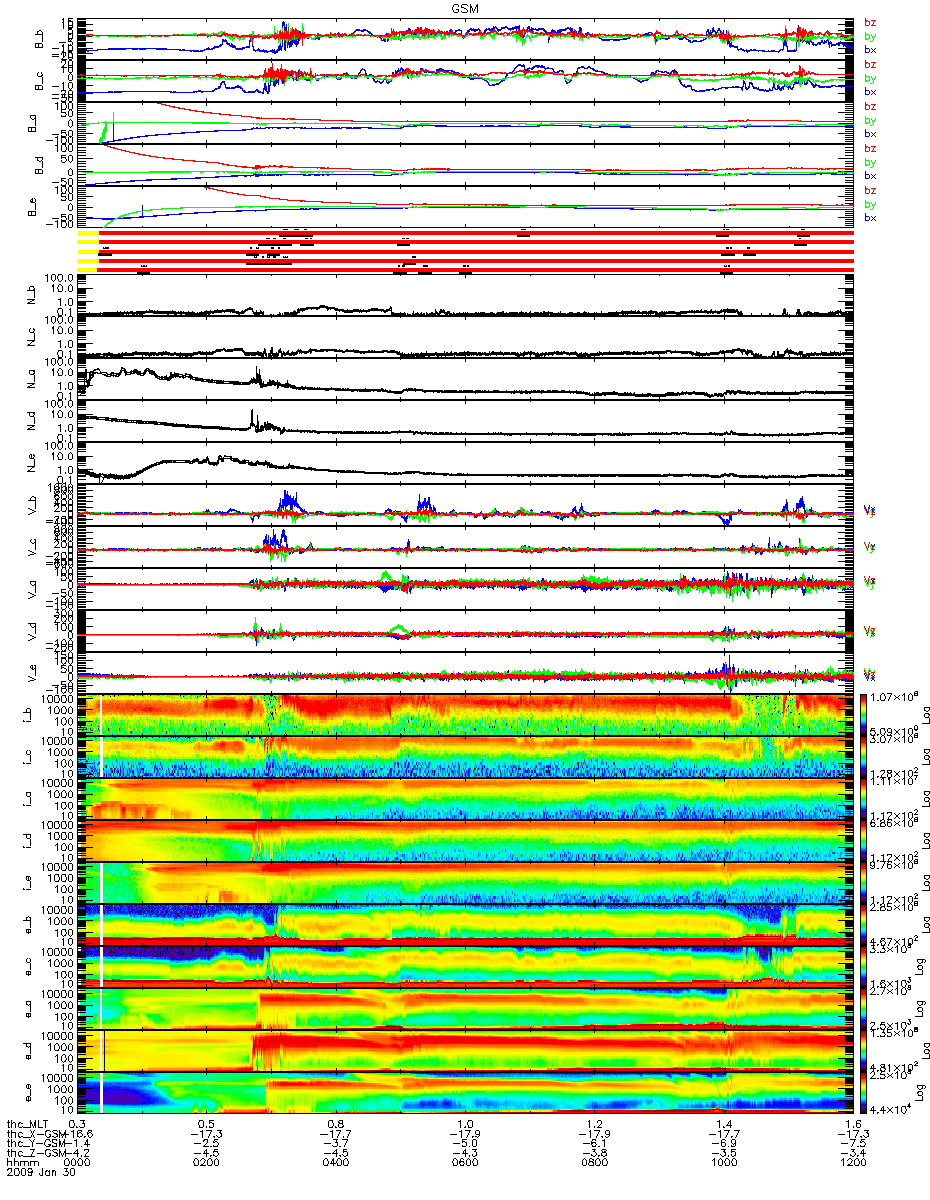Click the i_c ion spectrogram label
The width and height of the screenshot is (930, 1200).
click(26, 758)
